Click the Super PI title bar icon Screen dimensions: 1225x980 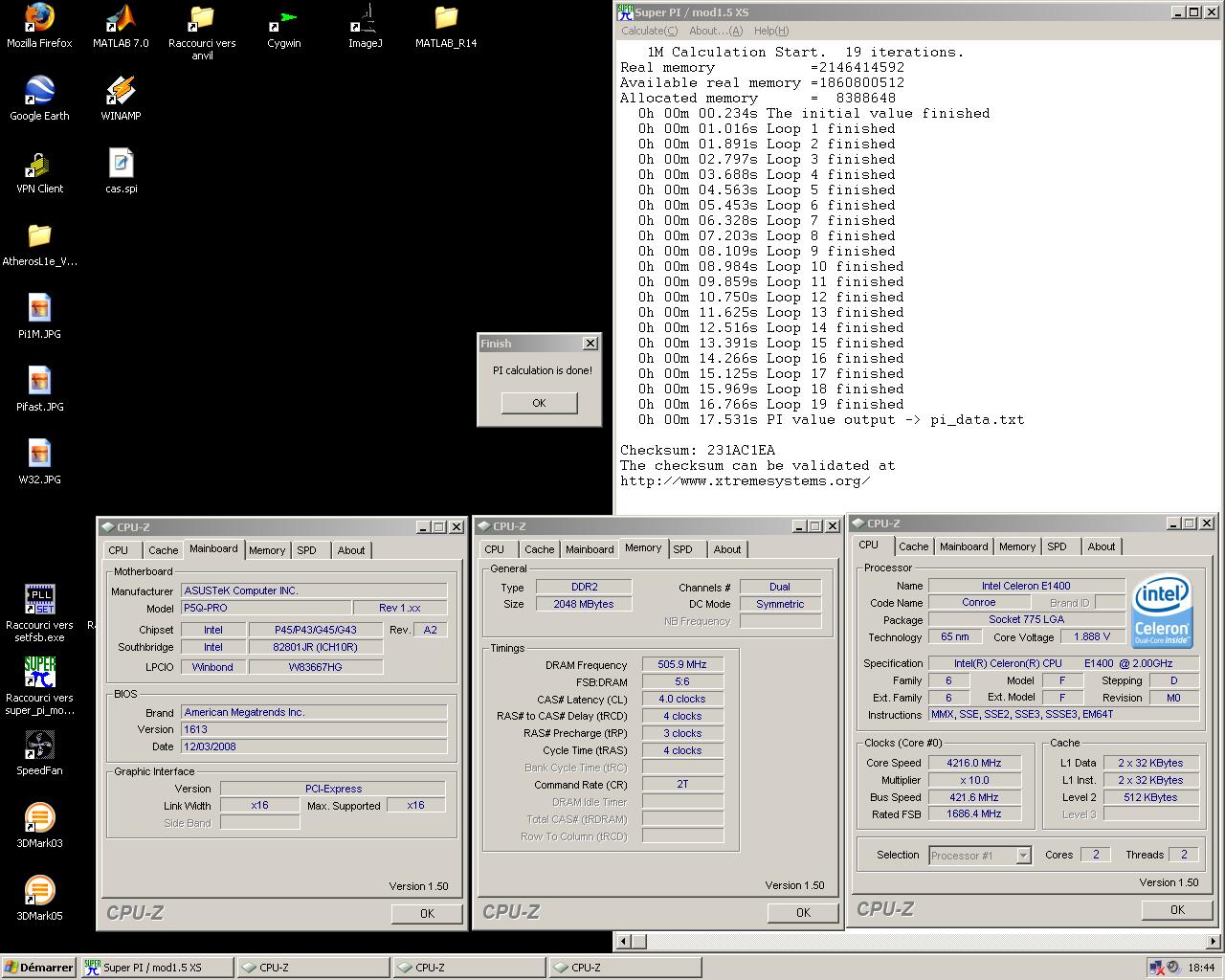tap(625, 11)
